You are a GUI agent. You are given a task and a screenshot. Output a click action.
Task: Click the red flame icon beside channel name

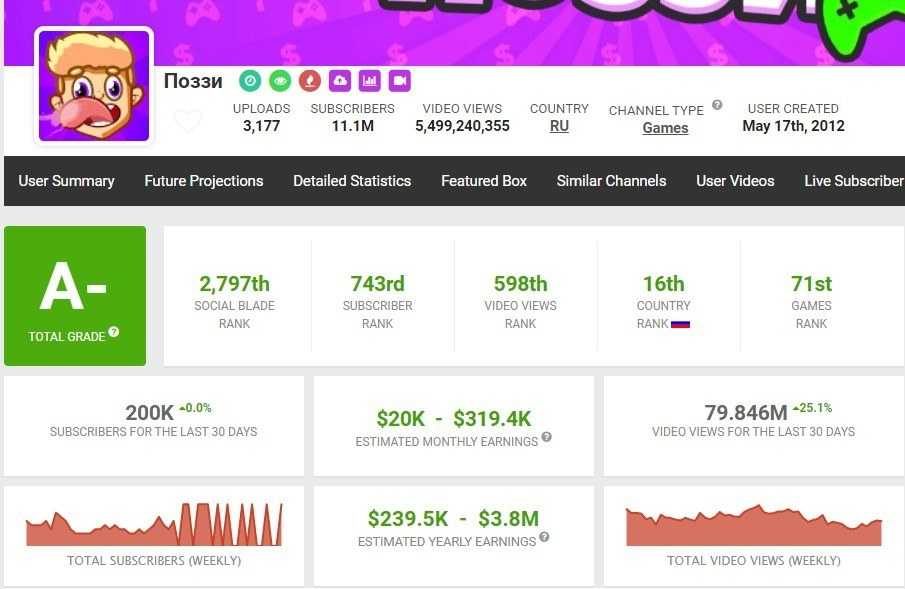[x=310, y=81]
